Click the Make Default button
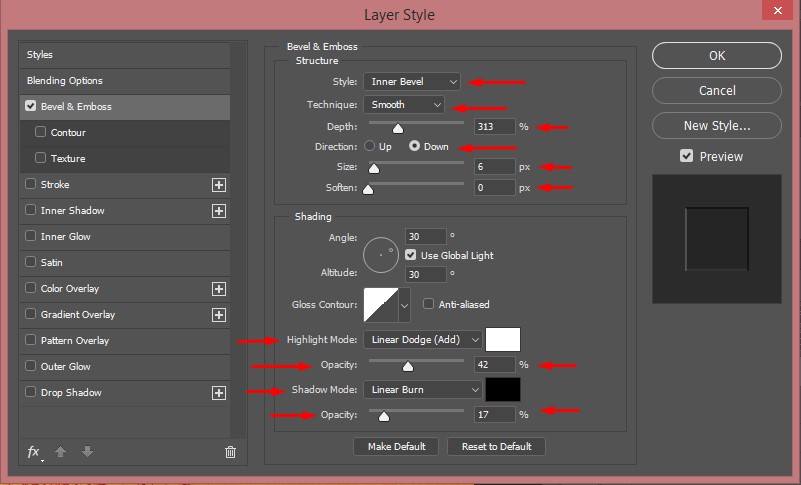Viewport: 801px width, 485px height. pos(396,447)
